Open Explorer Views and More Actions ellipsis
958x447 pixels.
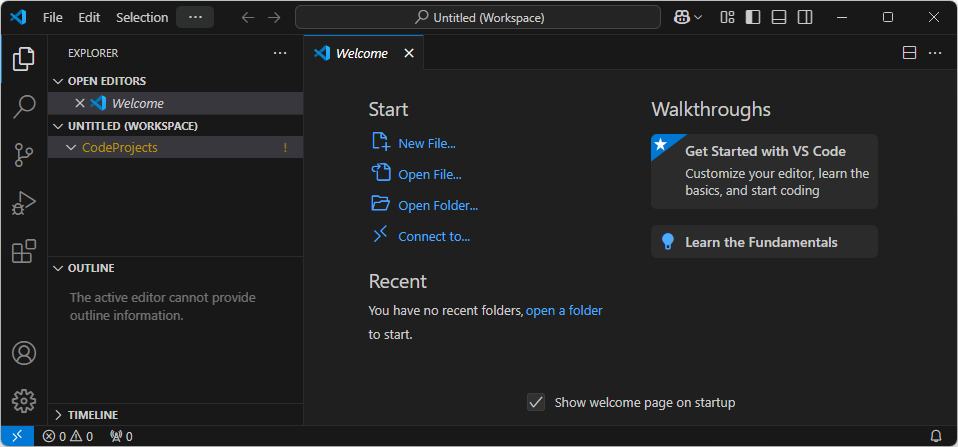tap(280, 53)
